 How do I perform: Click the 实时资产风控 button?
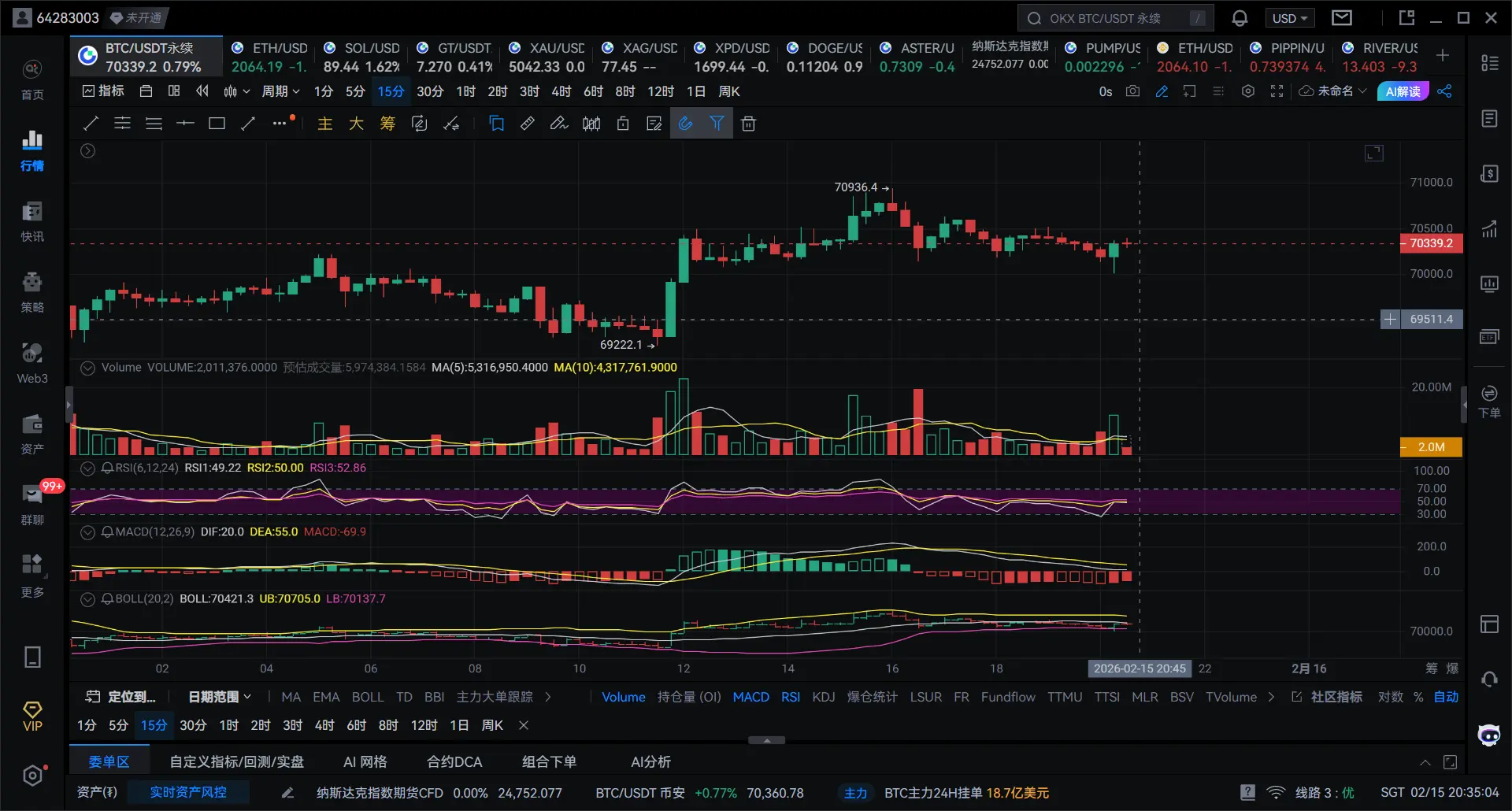pos(188,793)
